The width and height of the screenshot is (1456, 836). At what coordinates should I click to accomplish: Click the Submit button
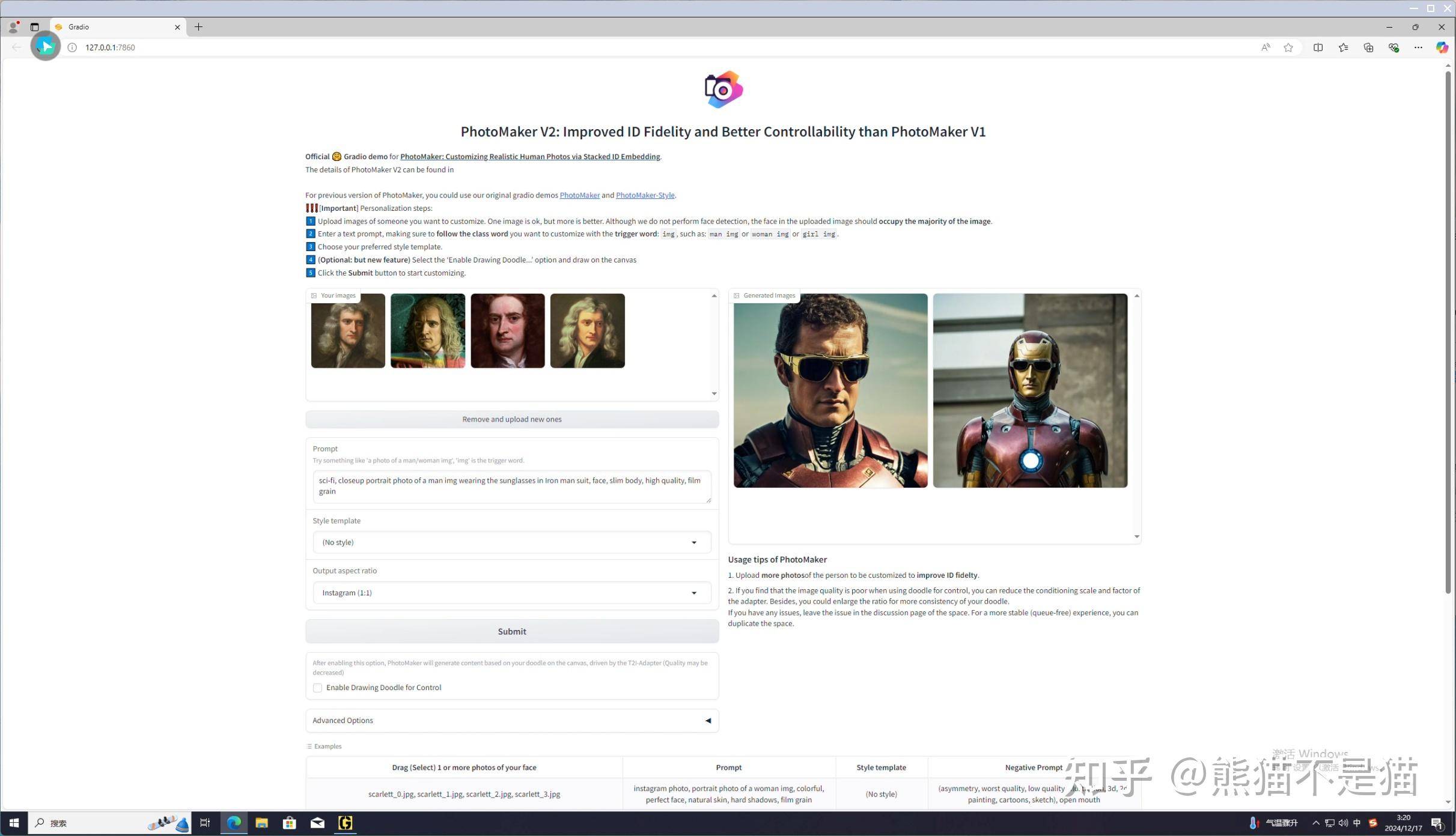pyautogui.click(x=512, y=632)
